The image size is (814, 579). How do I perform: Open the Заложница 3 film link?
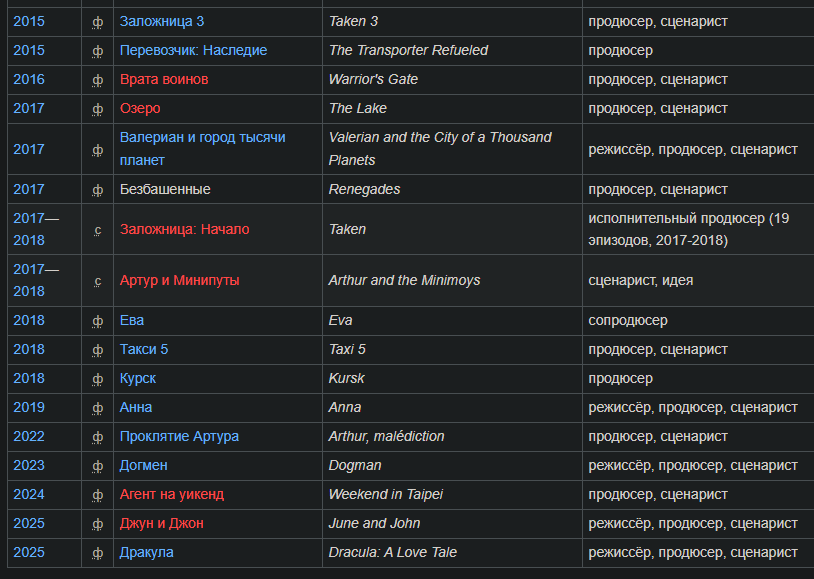click(161, 21)
